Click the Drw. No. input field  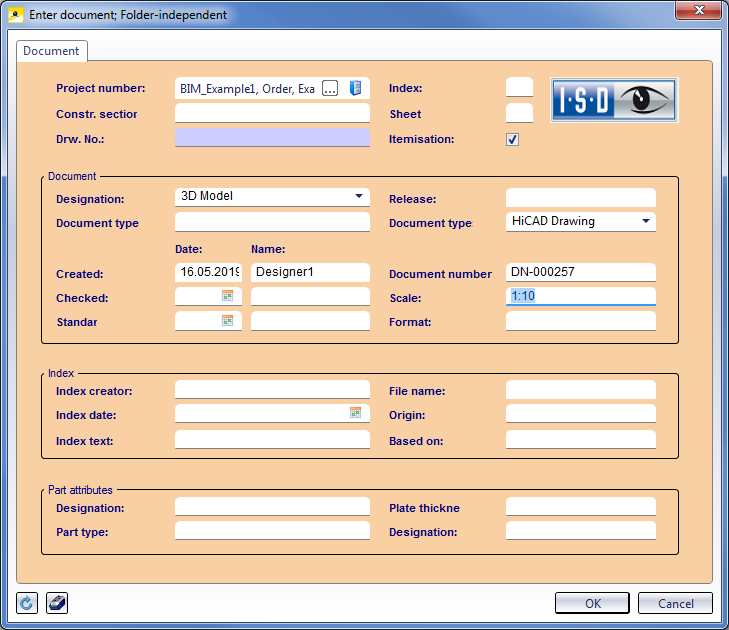click(272, 138)
